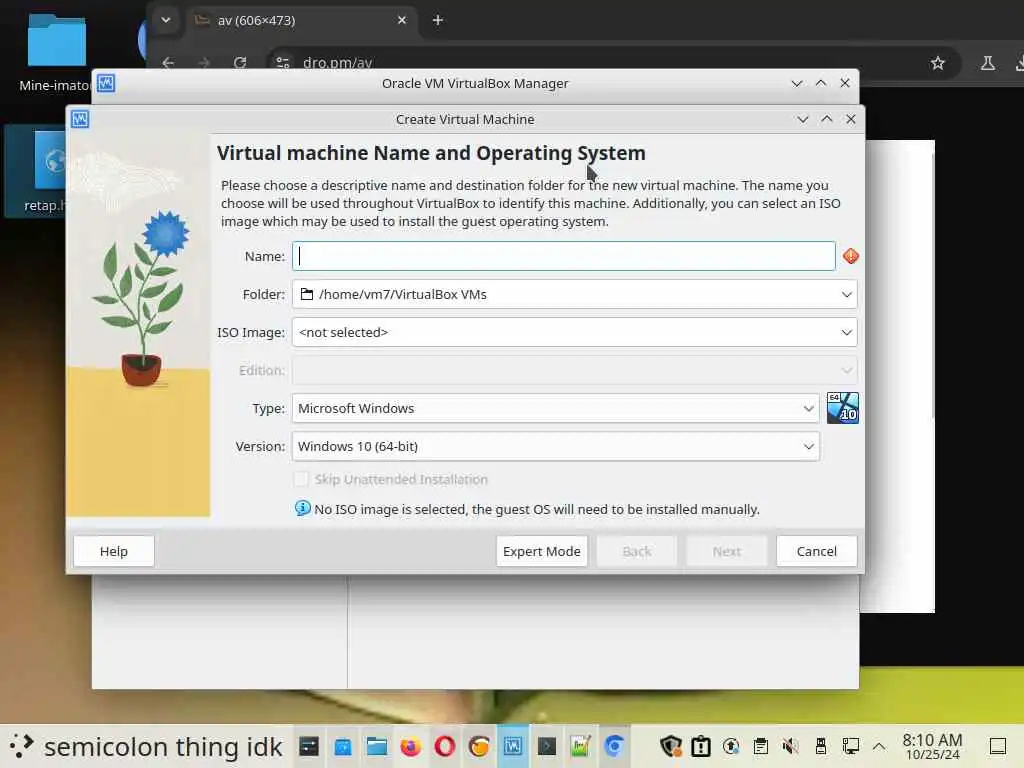Open the application launcher menu

pyautogui.click(x=21, y=746)
